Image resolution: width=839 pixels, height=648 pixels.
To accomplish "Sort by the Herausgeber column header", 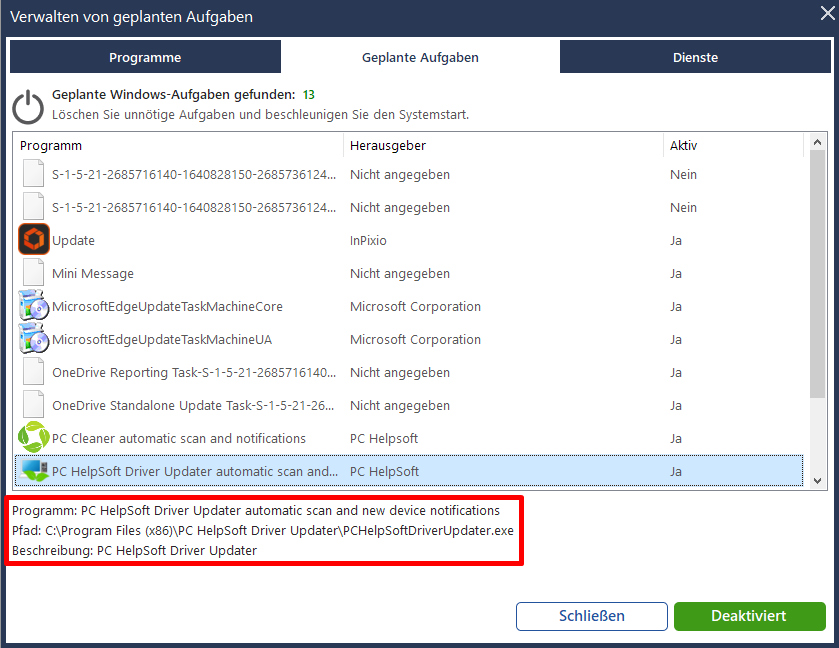I will (503, 146).
